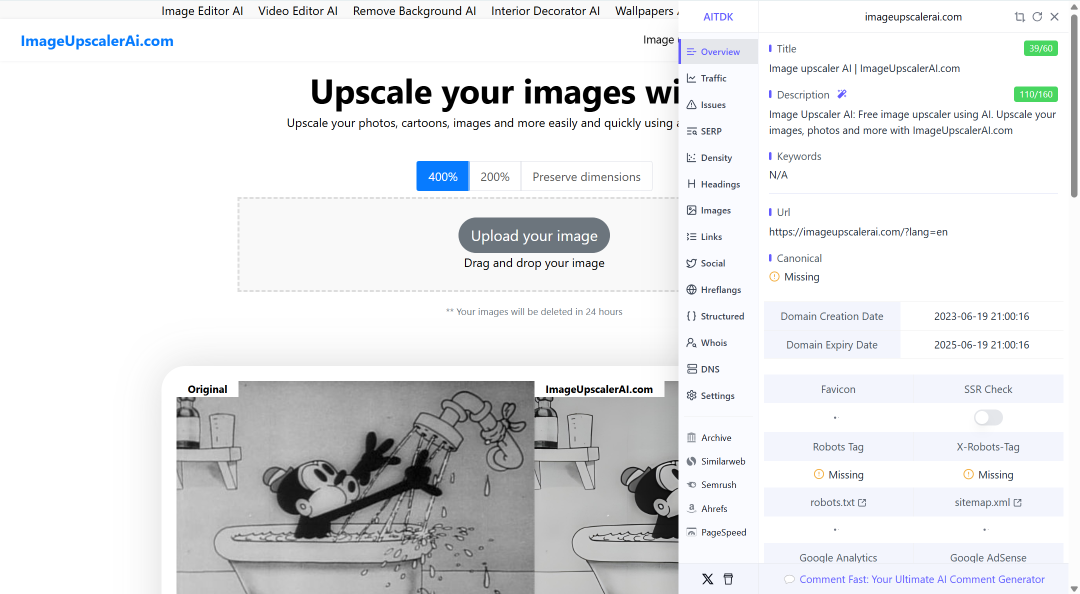This screenshot has height=594, width=1080.
Task: Click the Settings gear icon
Action: 692,395
